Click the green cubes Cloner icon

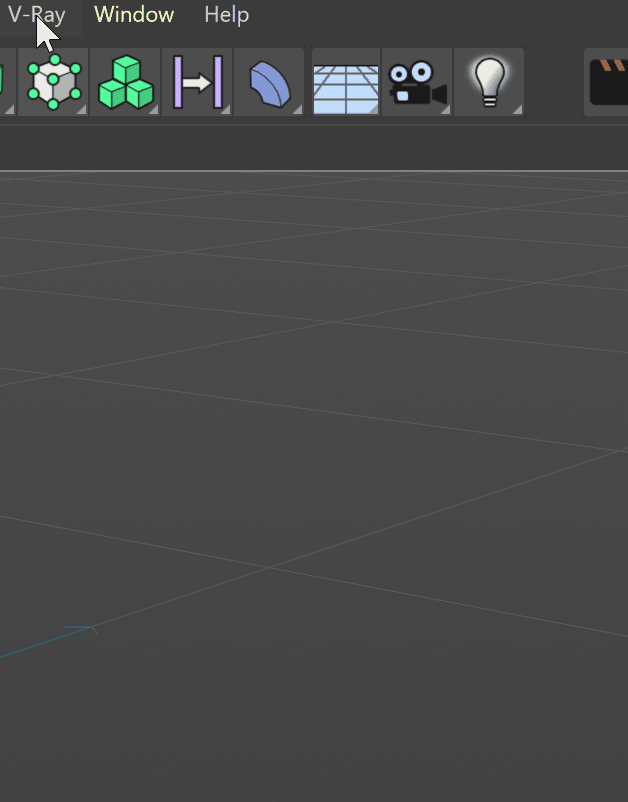[x=125, y=82]
